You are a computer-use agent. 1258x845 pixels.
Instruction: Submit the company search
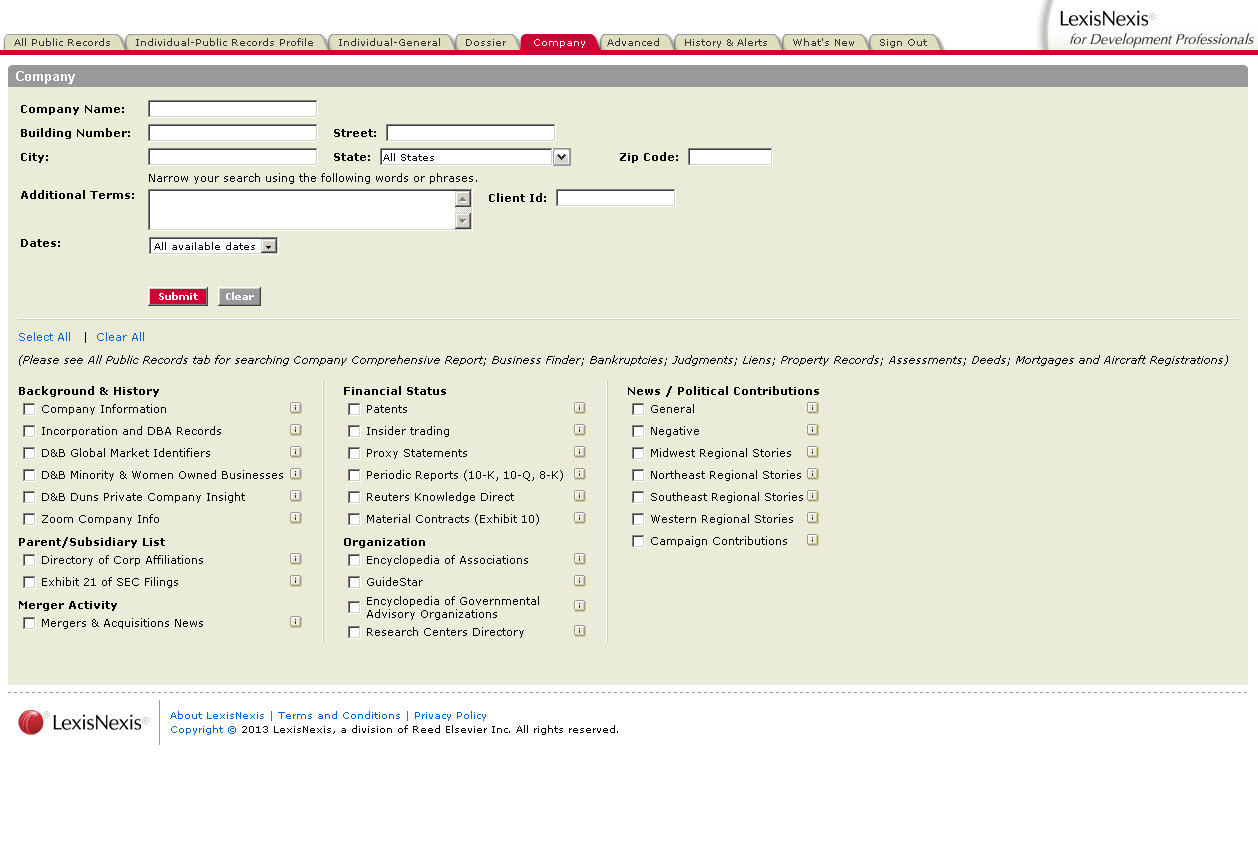(178, 296)
